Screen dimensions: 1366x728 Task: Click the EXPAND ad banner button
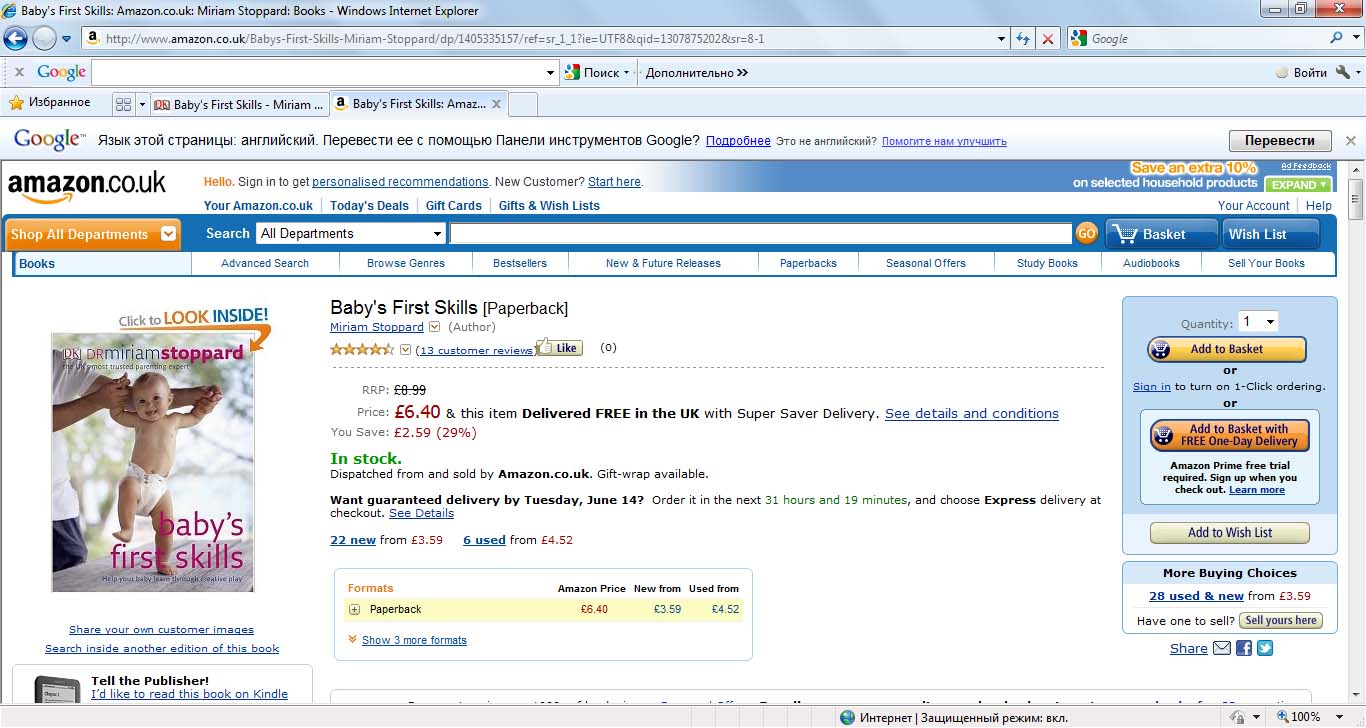[1299, 185]
